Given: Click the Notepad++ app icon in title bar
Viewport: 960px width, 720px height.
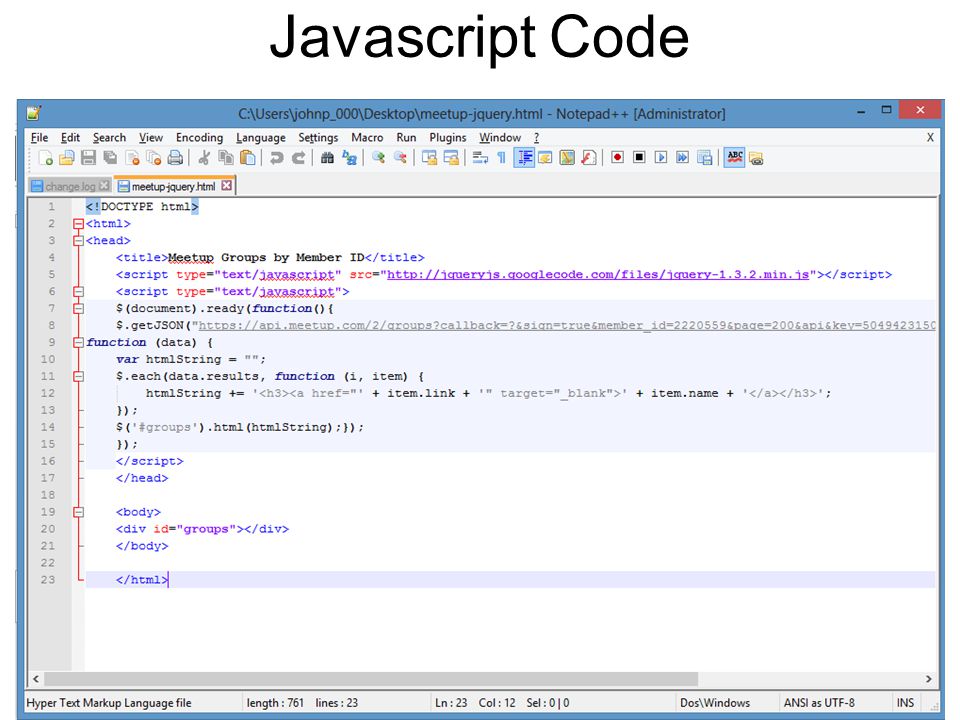Looking at the screenshot, I should tap(34, 113).
